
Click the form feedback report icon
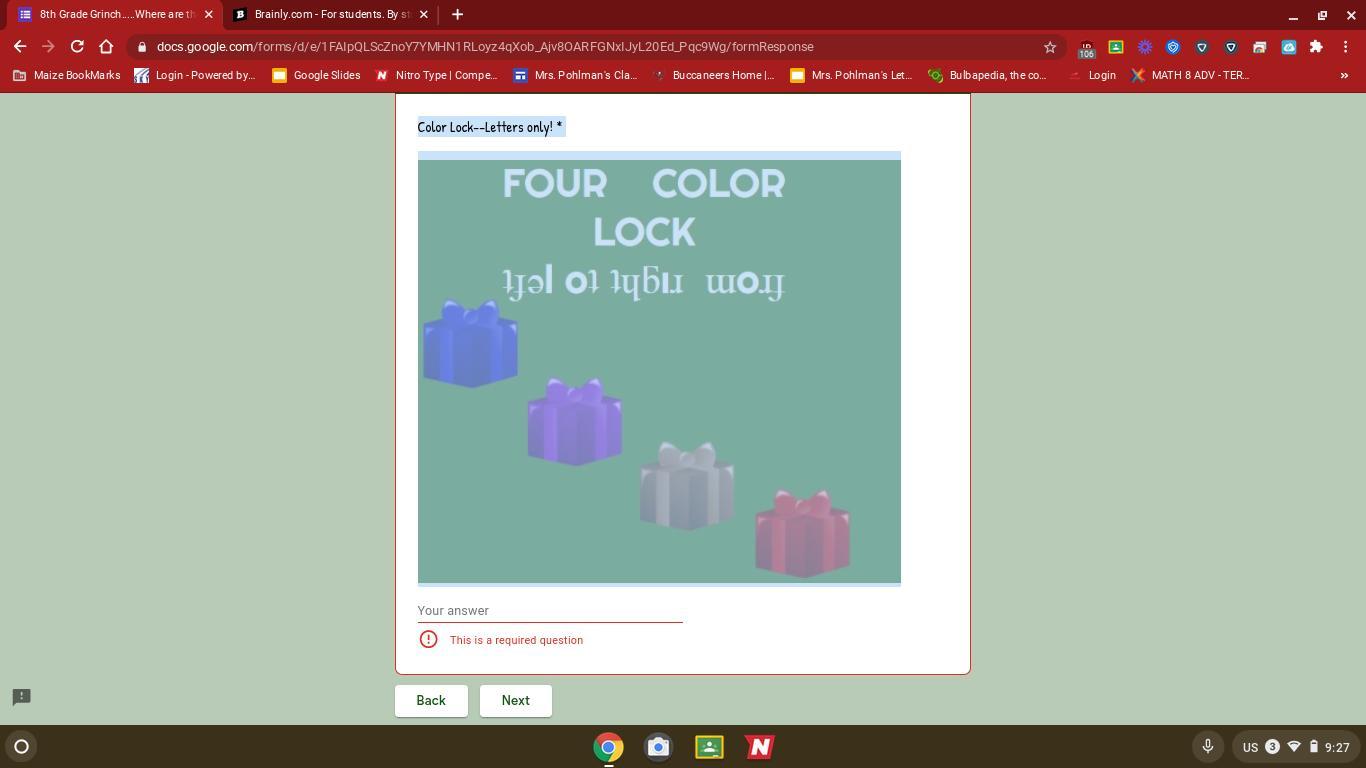click(21, 697)
